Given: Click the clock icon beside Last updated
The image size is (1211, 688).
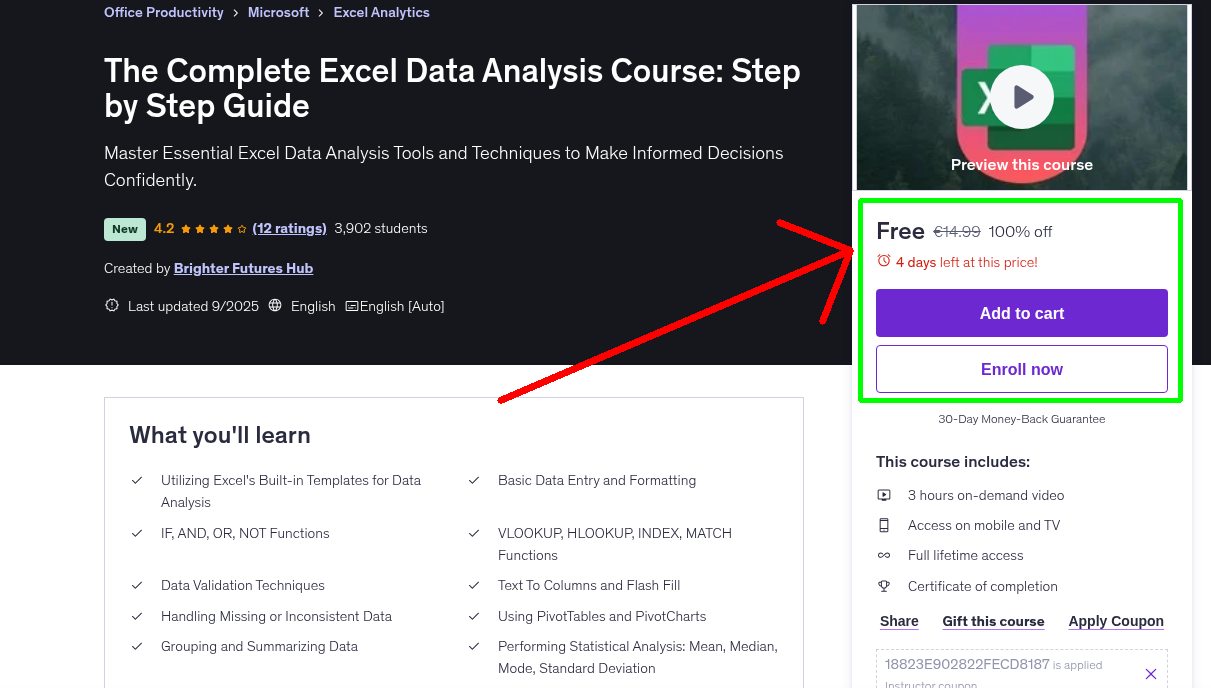Looking at the screenshot, I should click(x=111, y=305).
